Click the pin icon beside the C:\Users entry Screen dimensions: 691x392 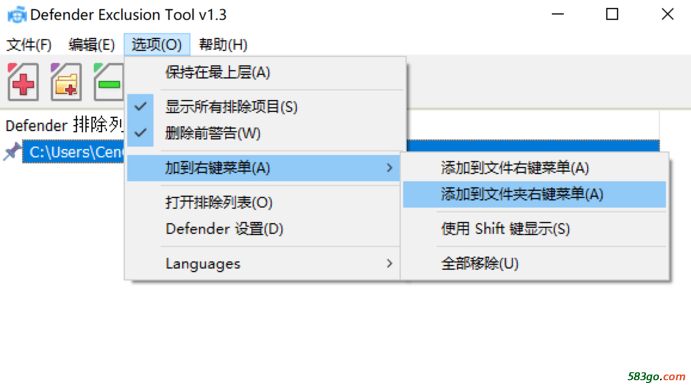[11, 152]
